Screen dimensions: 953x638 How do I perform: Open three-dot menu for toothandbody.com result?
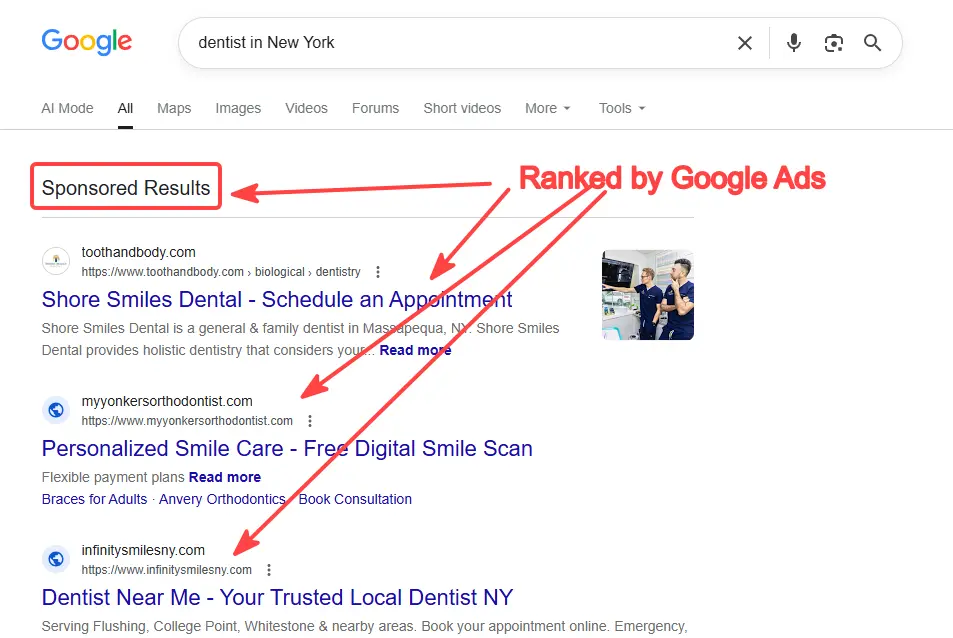(378, 272)
